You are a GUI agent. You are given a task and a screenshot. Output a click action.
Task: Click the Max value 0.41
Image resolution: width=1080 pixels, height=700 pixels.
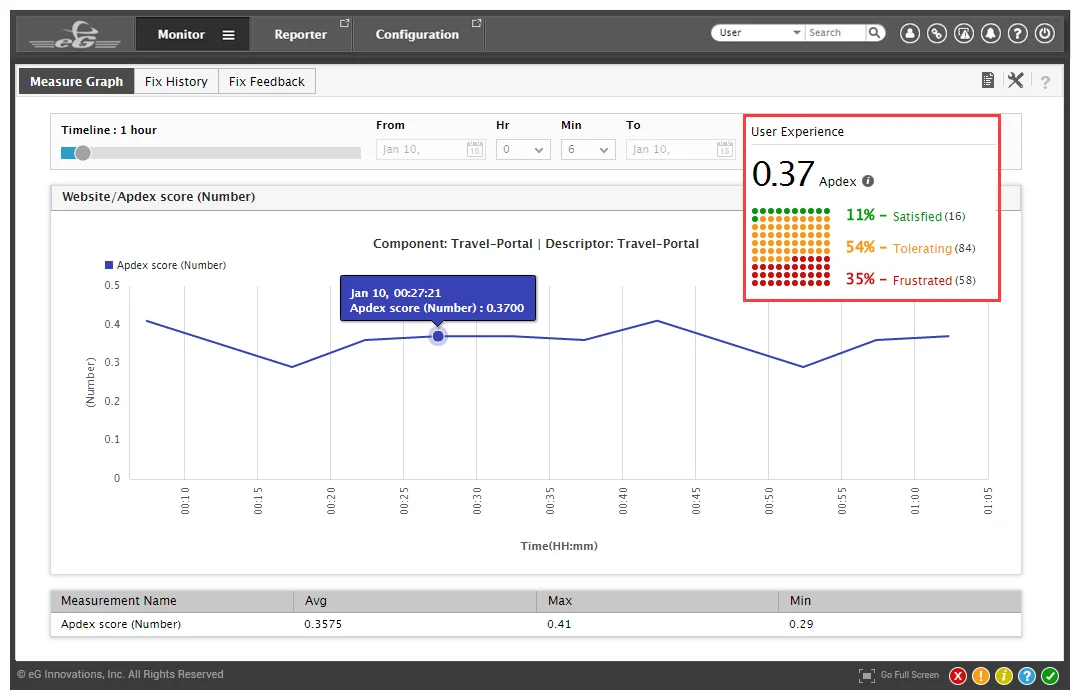click(x=559, y=624)
